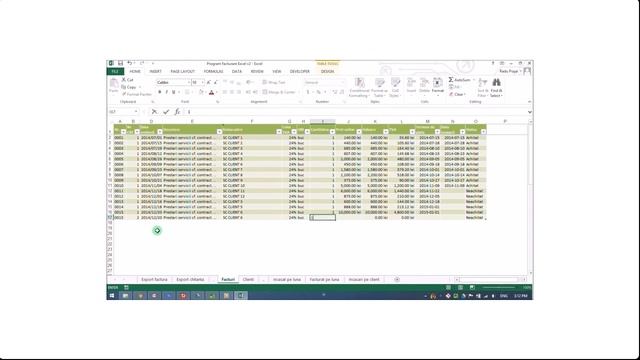This screenshot has width=640, height=360.
Task: Open the Export chitanta sheet tab
Action: pos(190,280)
